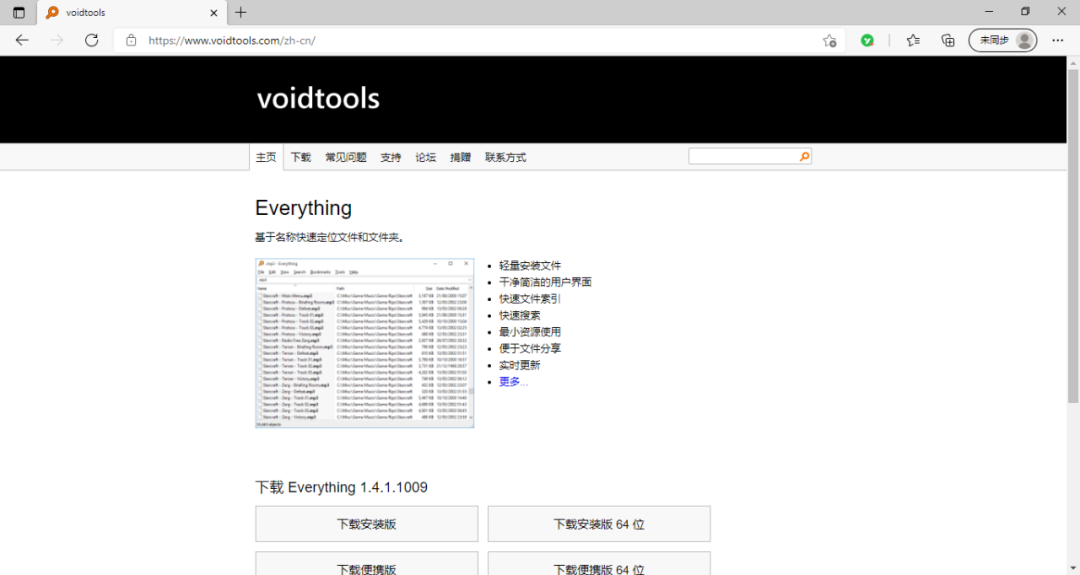The image size is (1080, 575).
Task: Click the 下载 Everything 1.4.1.1009 heading
Action: click(x=341, y=488)
